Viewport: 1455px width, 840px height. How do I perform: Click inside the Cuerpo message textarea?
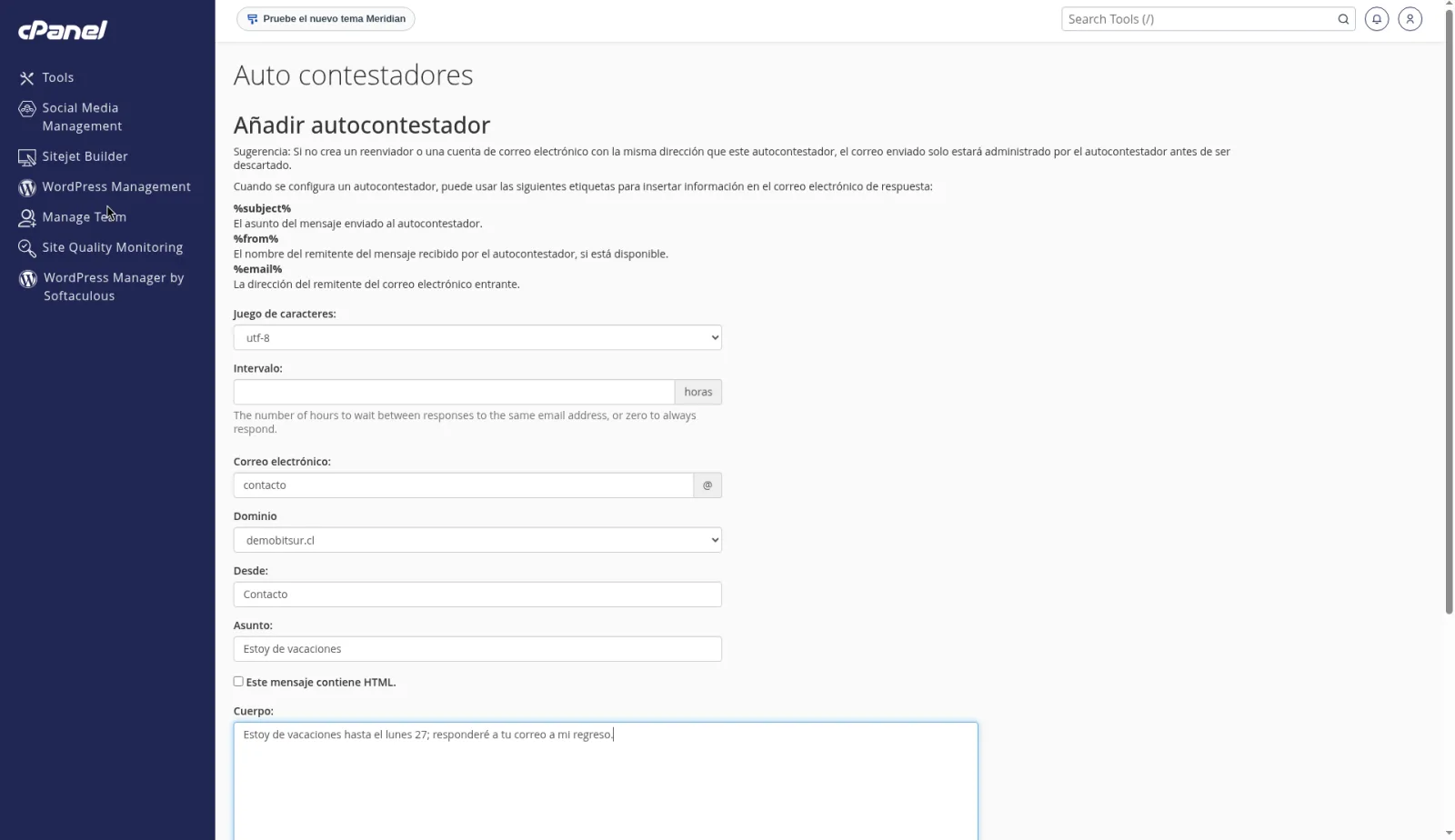(x=606, y=782)
